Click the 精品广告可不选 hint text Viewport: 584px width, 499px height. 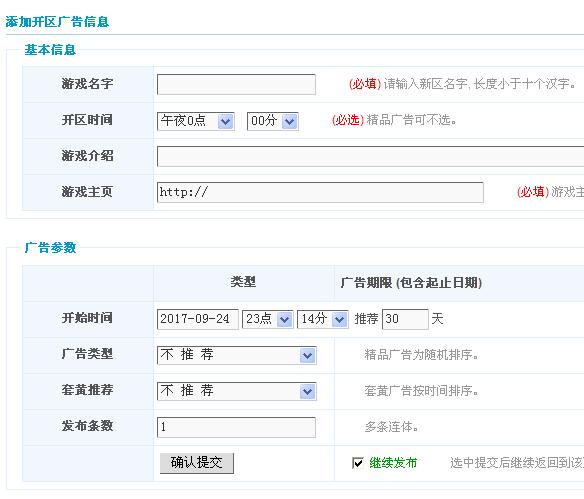pos(412,120)
